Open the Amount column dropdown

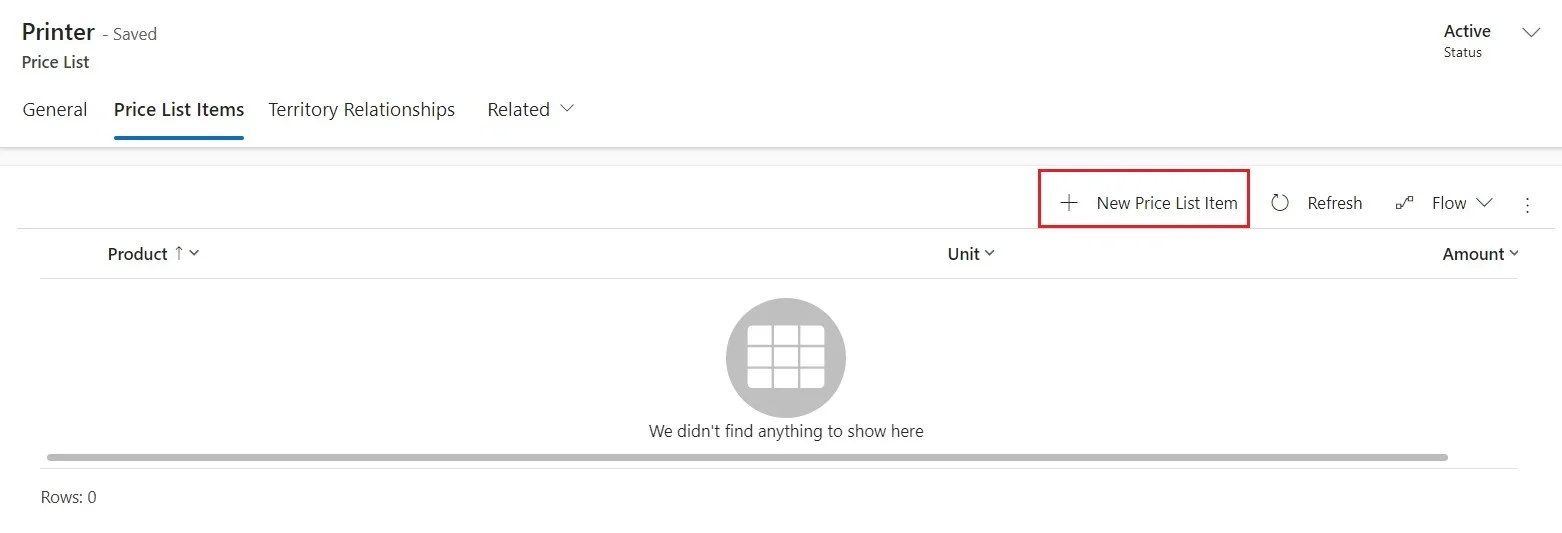coord(1480,254)
